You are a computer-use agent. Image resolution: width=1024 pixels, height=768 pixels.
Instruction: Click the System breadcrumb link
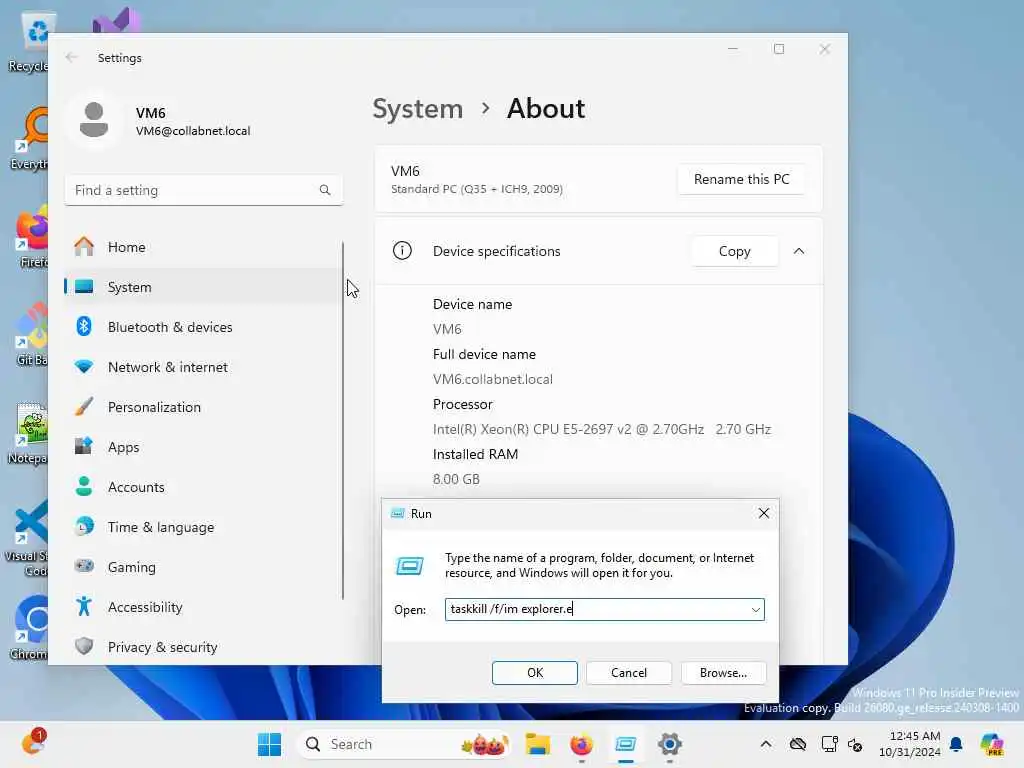tap(418, 108)
